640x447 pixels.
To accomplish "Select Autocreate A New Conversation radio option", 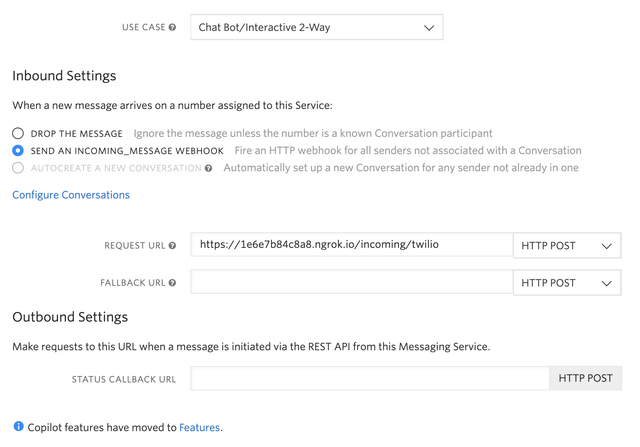I will 18,168.
